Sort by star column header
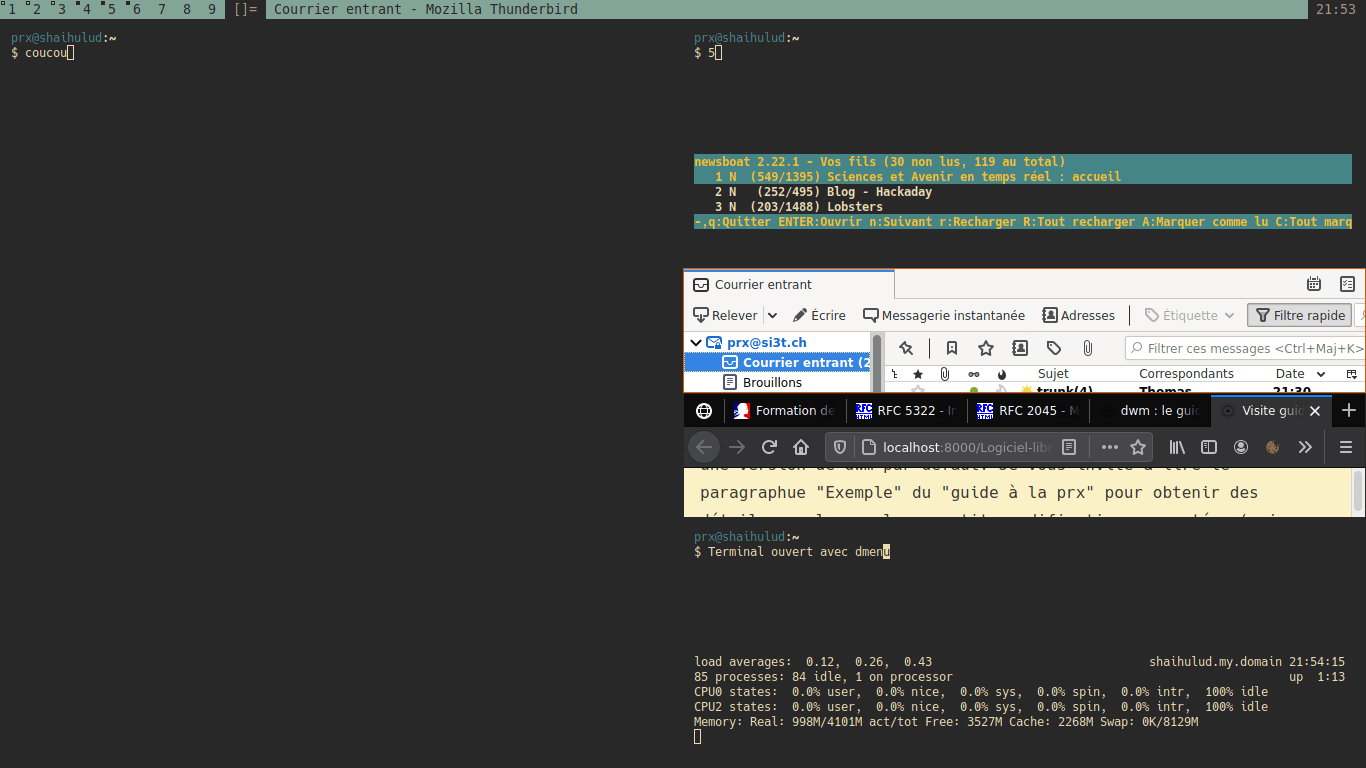 pos(918,374)
